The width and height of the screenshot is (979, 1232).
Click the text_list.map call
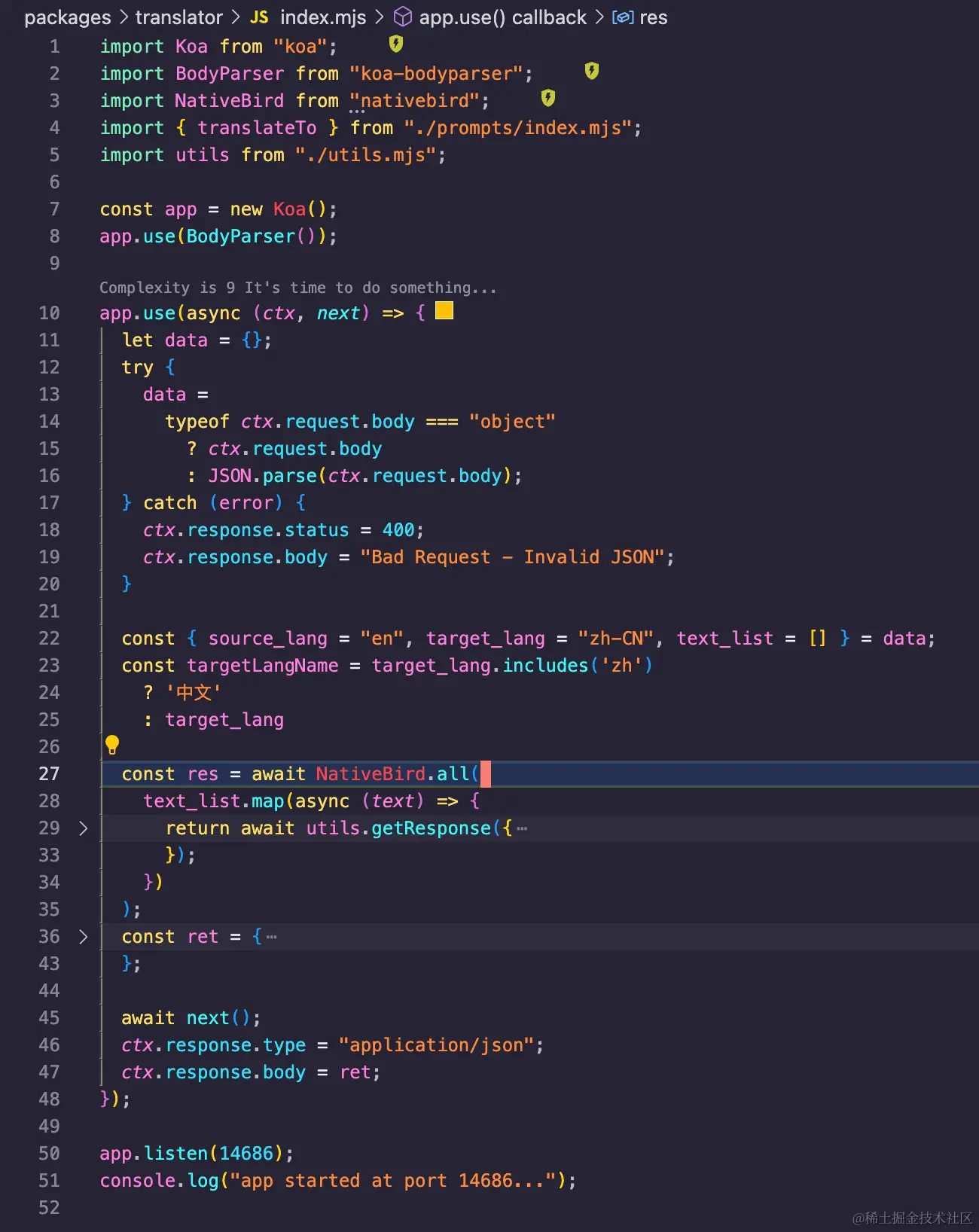pyautogui.click(x=214, y=801)
